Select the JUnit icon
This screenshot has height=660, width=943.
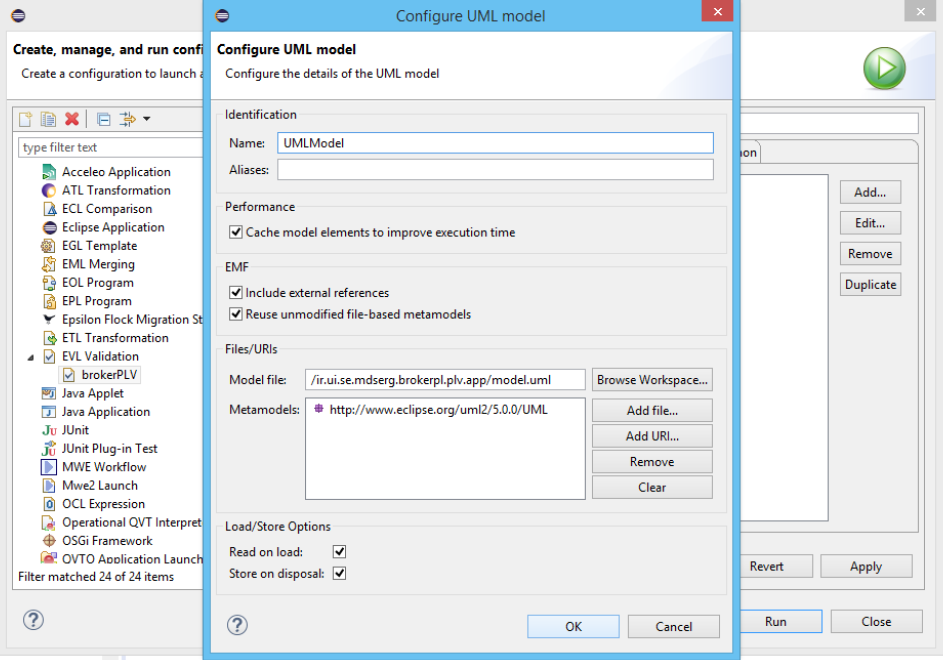point(49,431)
